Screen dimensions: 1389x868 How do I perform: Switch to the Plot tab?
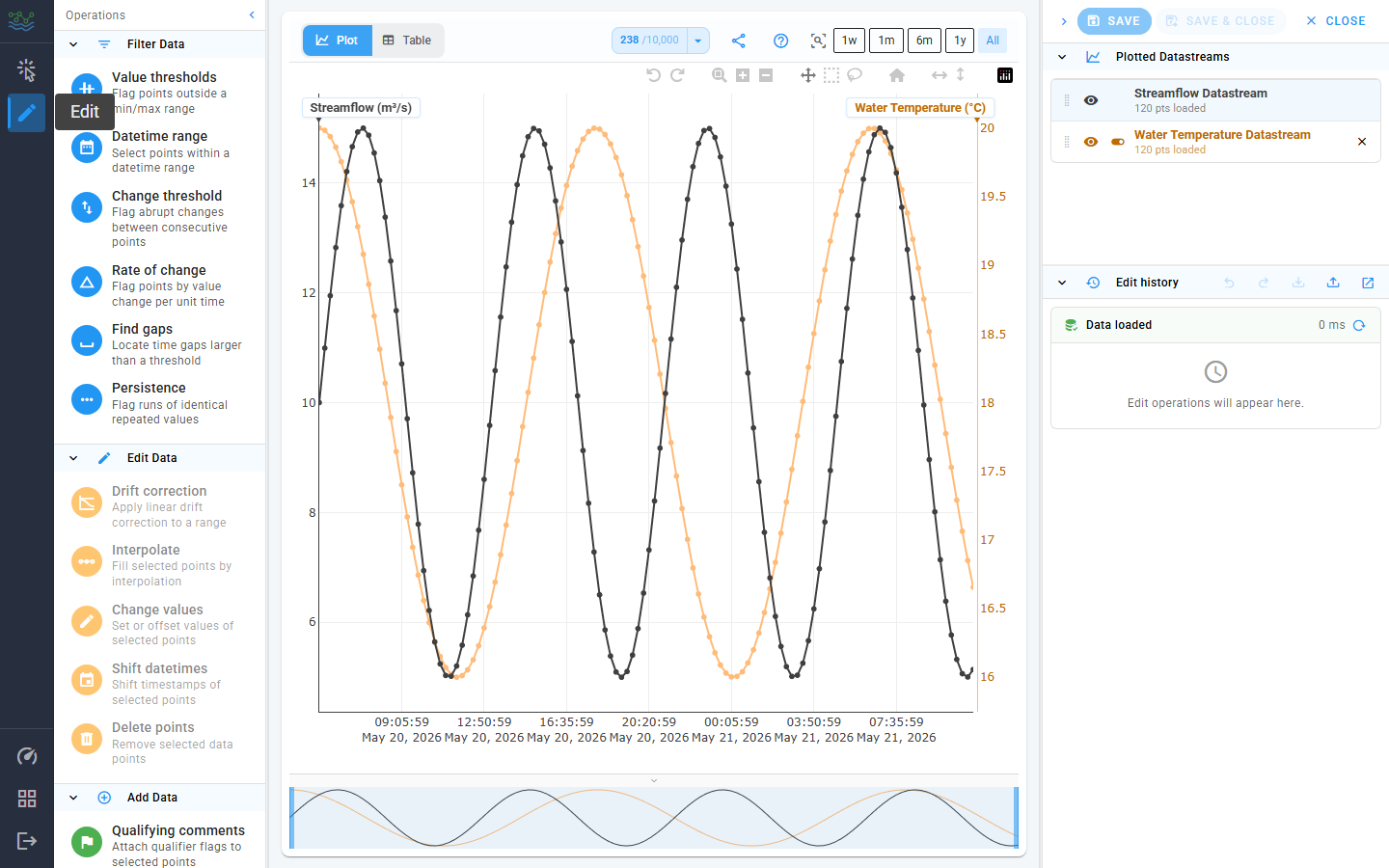pyautogui.click(x=337, y=41)
